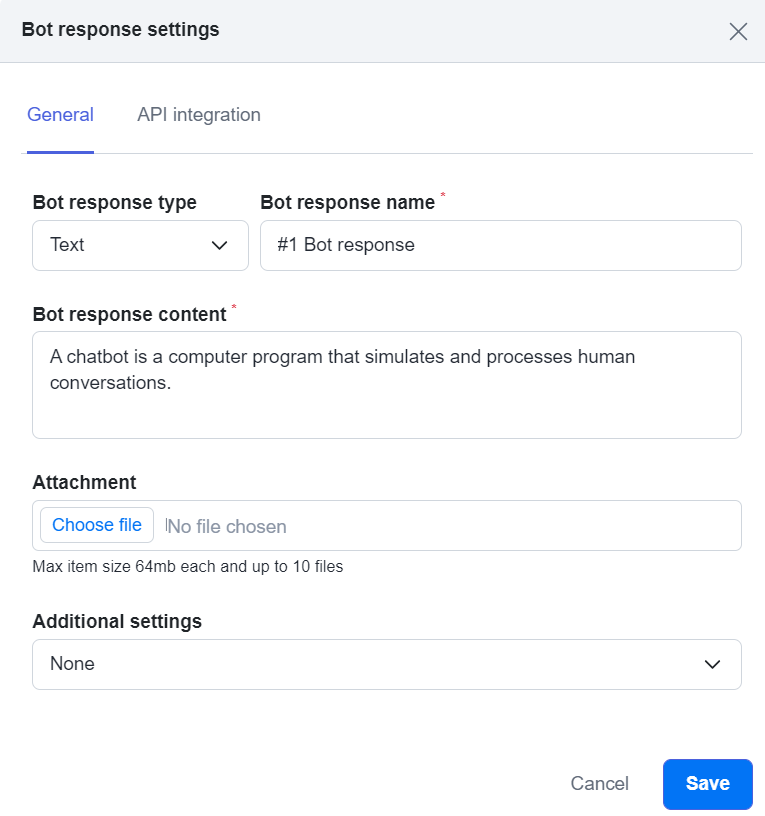Click the Cancel link
This screenshot has height=816, width=765.
(x=599, y=784)
